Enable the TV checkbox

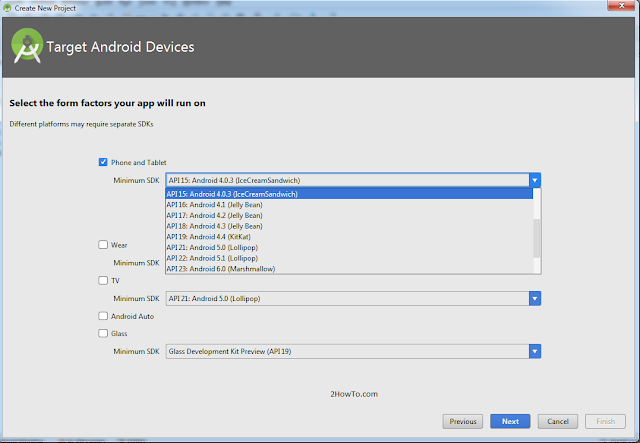point(103,280)
